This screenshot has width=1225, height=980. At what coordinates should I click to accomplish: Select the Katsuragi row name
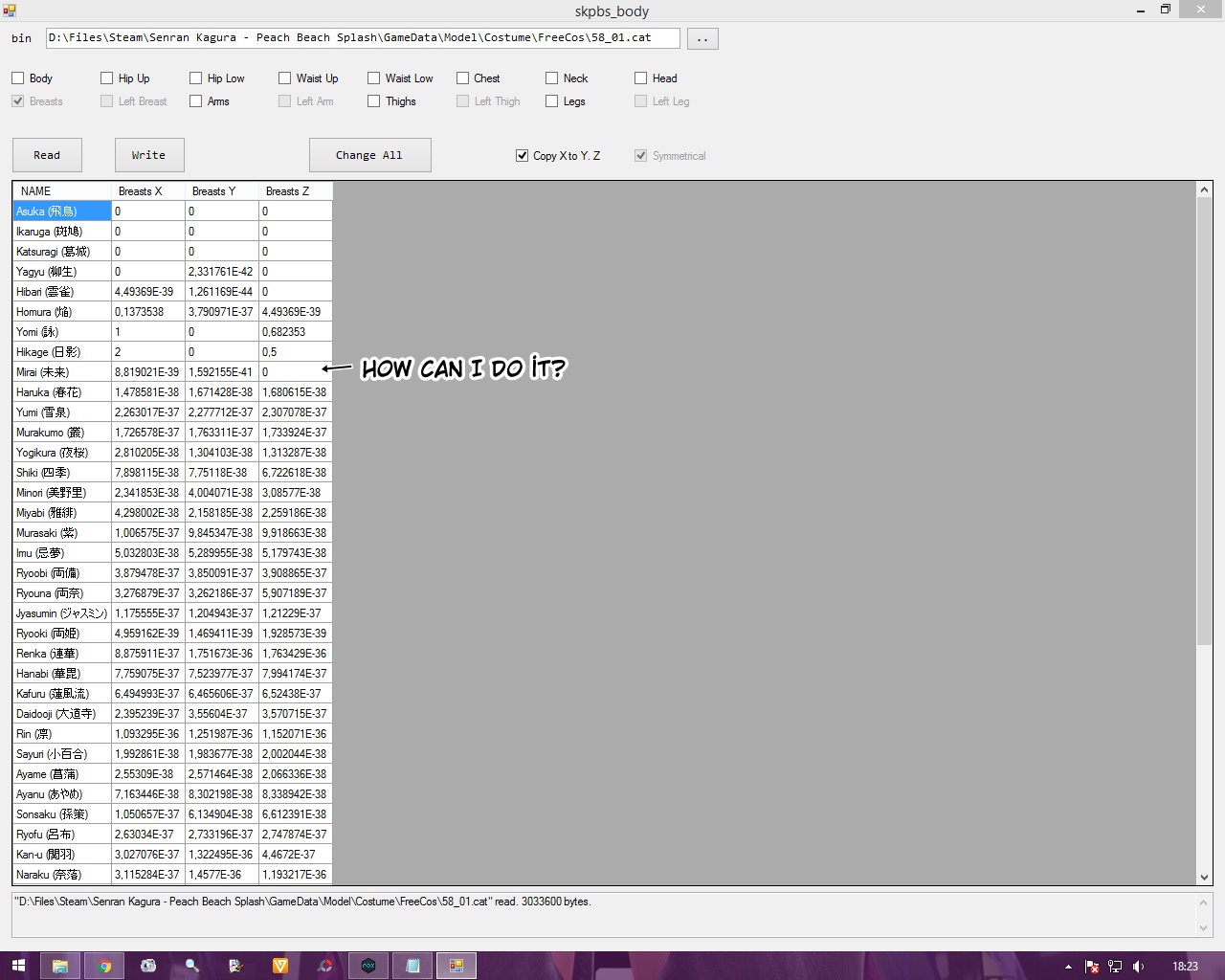[x=62, y=252]
